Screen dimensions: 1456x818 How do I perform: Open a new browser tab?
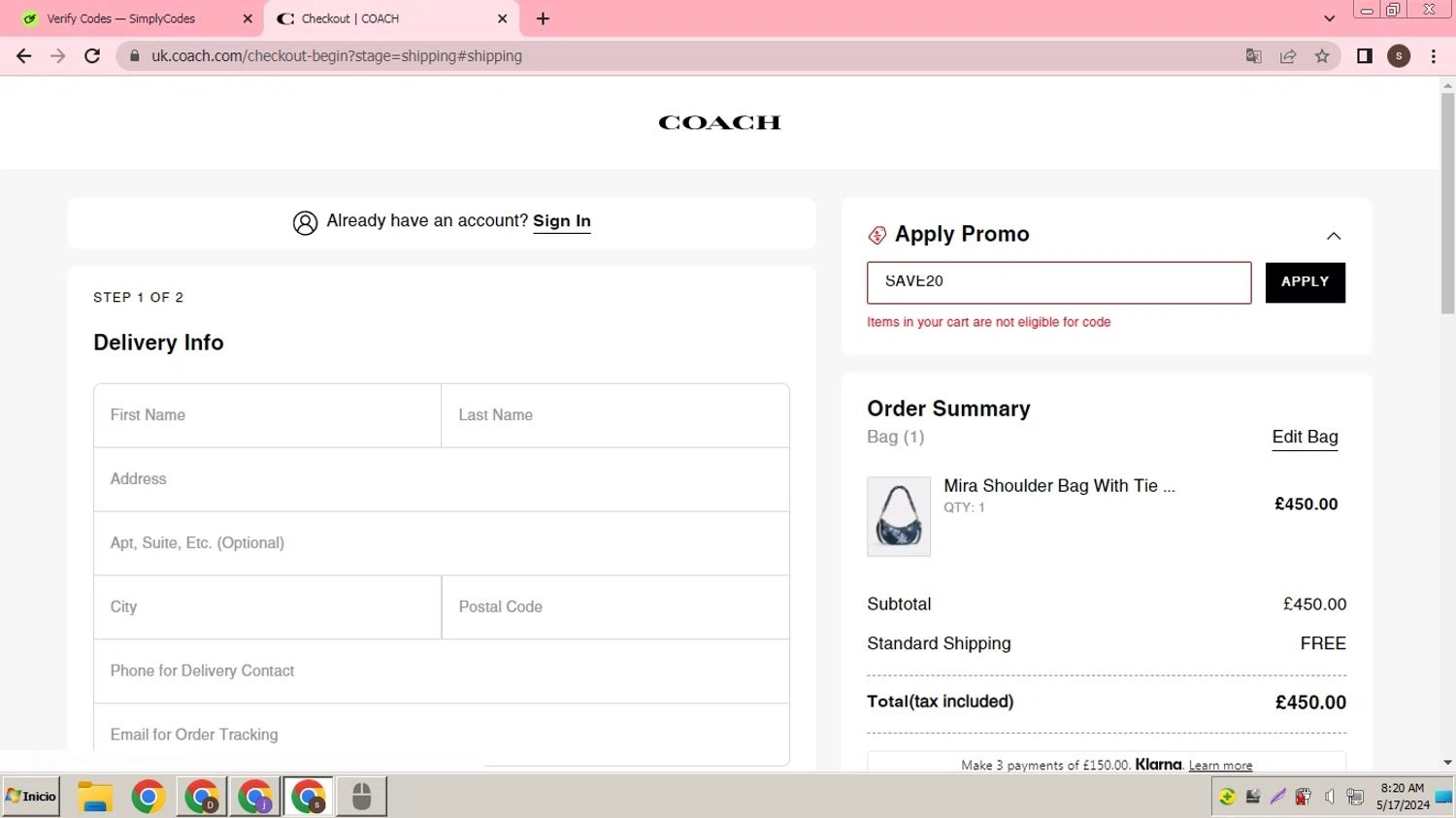tap(543, 18)
